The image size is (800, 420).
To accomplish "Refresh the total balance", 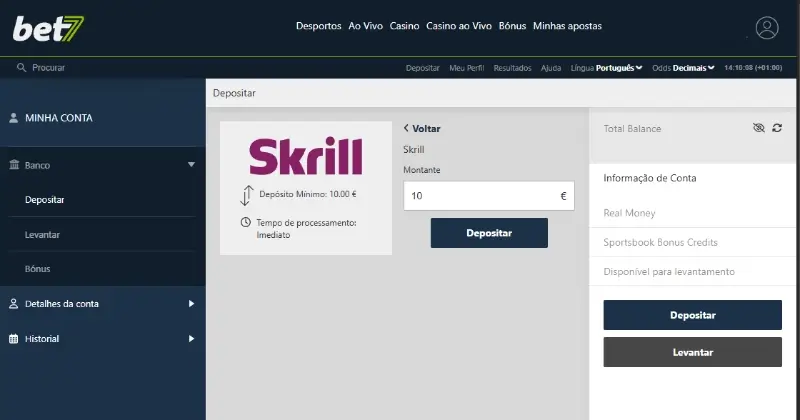I will click(777, 129).
